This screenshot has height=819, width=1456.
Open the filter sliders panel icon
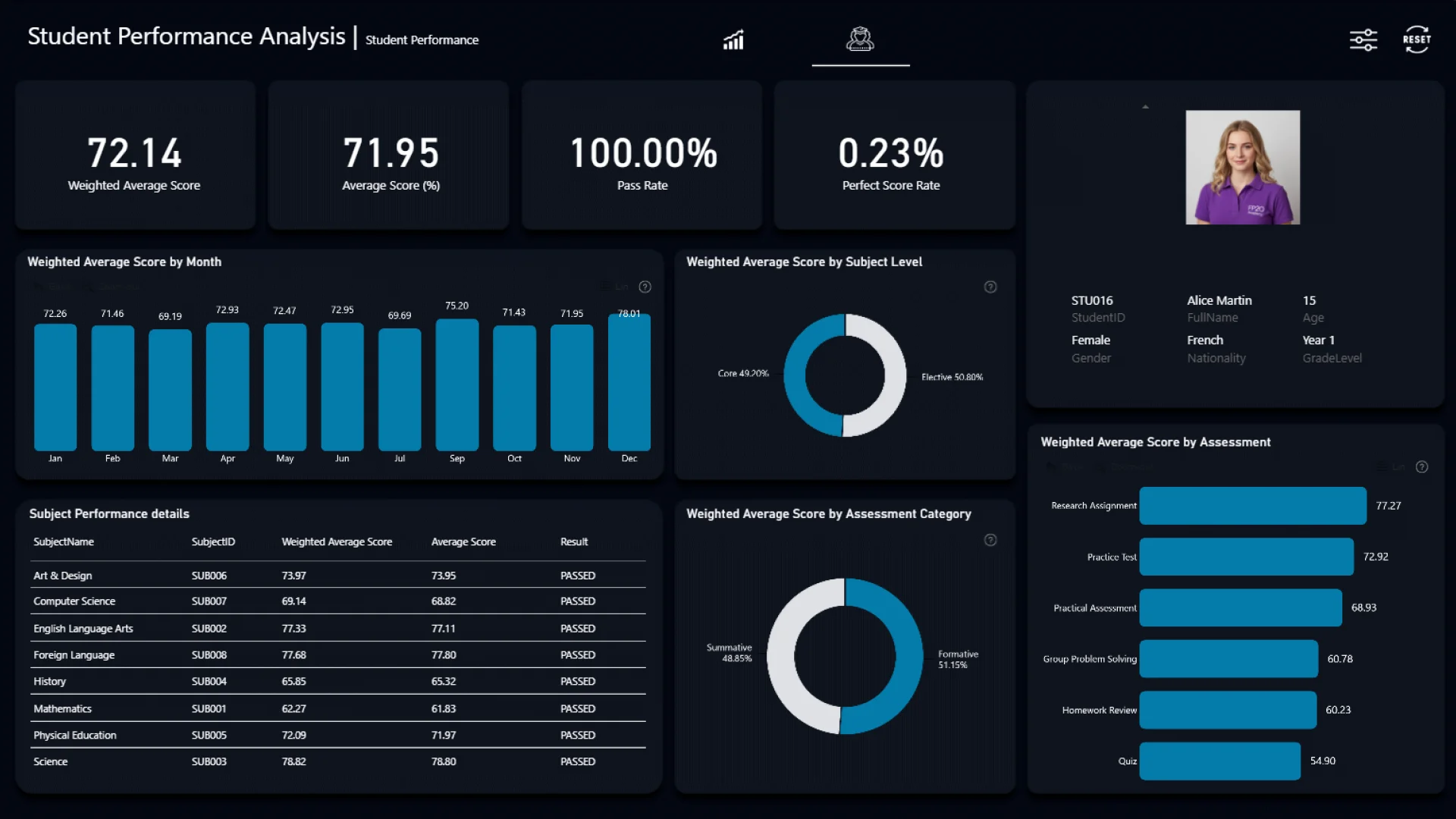pyautogui.click(x=1363, y=39)
